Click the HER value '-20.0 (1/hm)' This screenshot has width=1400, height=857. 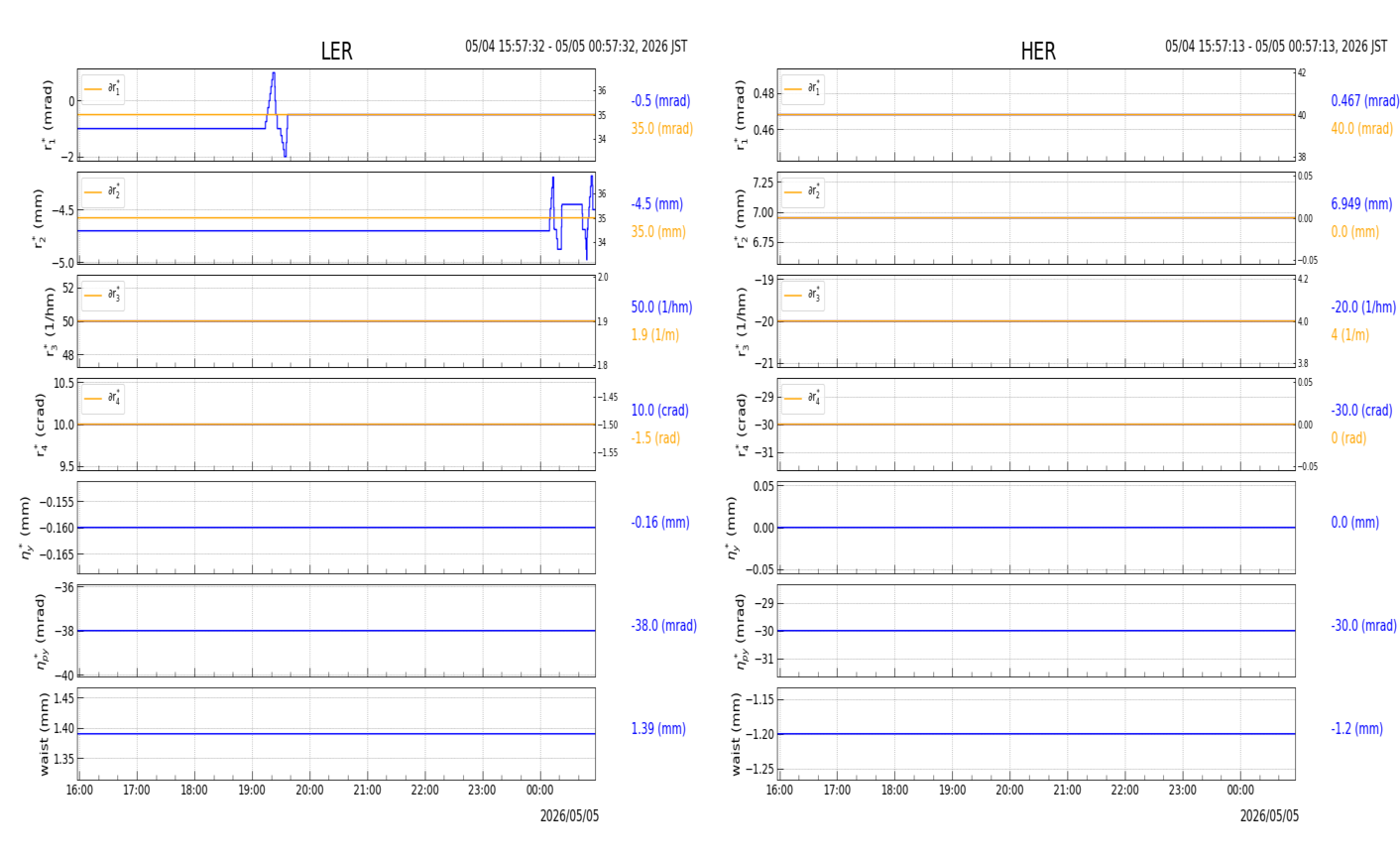pos(1363,307)
